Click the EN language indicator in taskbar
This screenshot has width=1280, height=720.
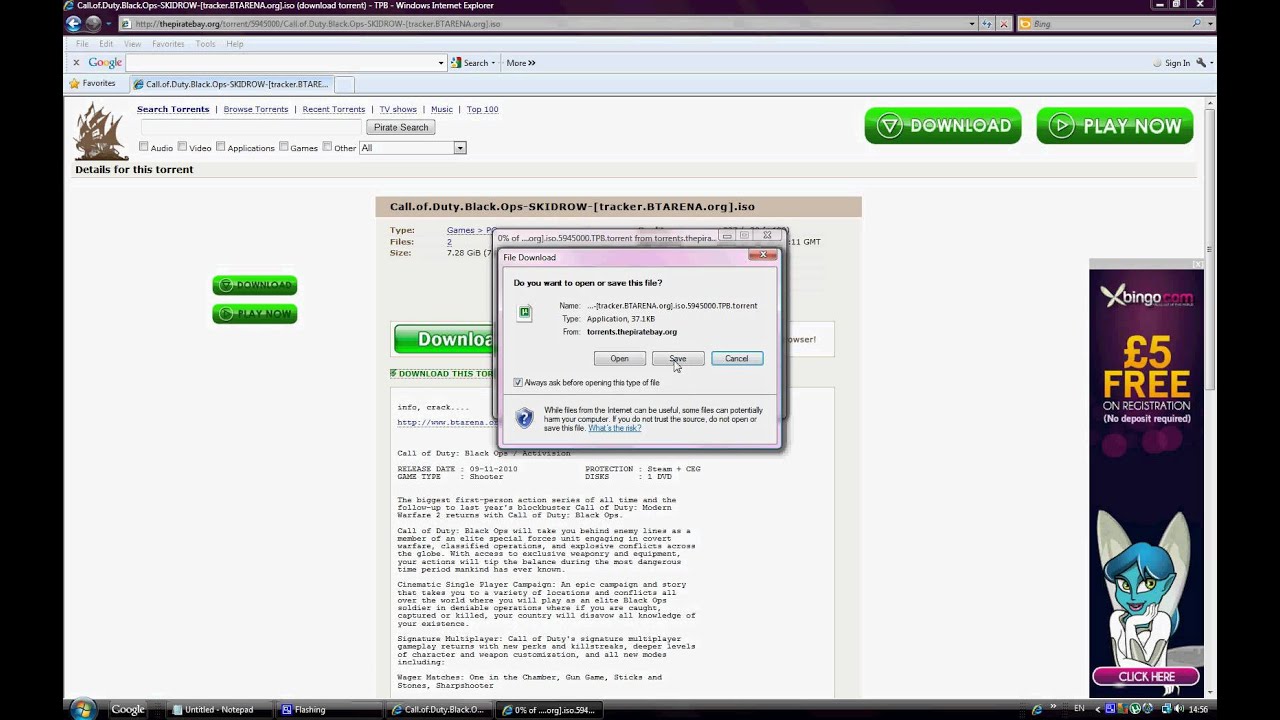1079,709
